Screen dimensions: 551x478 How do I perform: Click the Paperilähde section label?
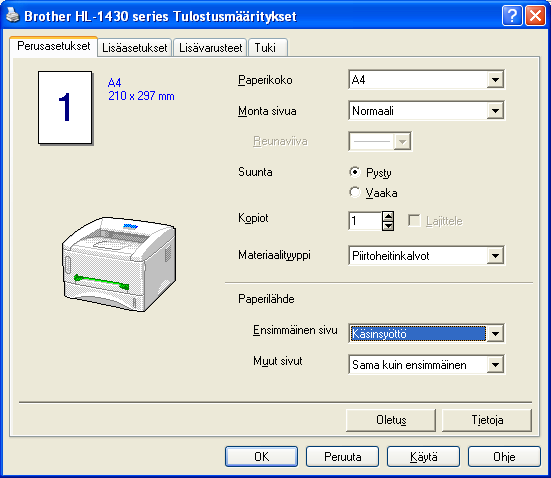click(x=266, y=299)
